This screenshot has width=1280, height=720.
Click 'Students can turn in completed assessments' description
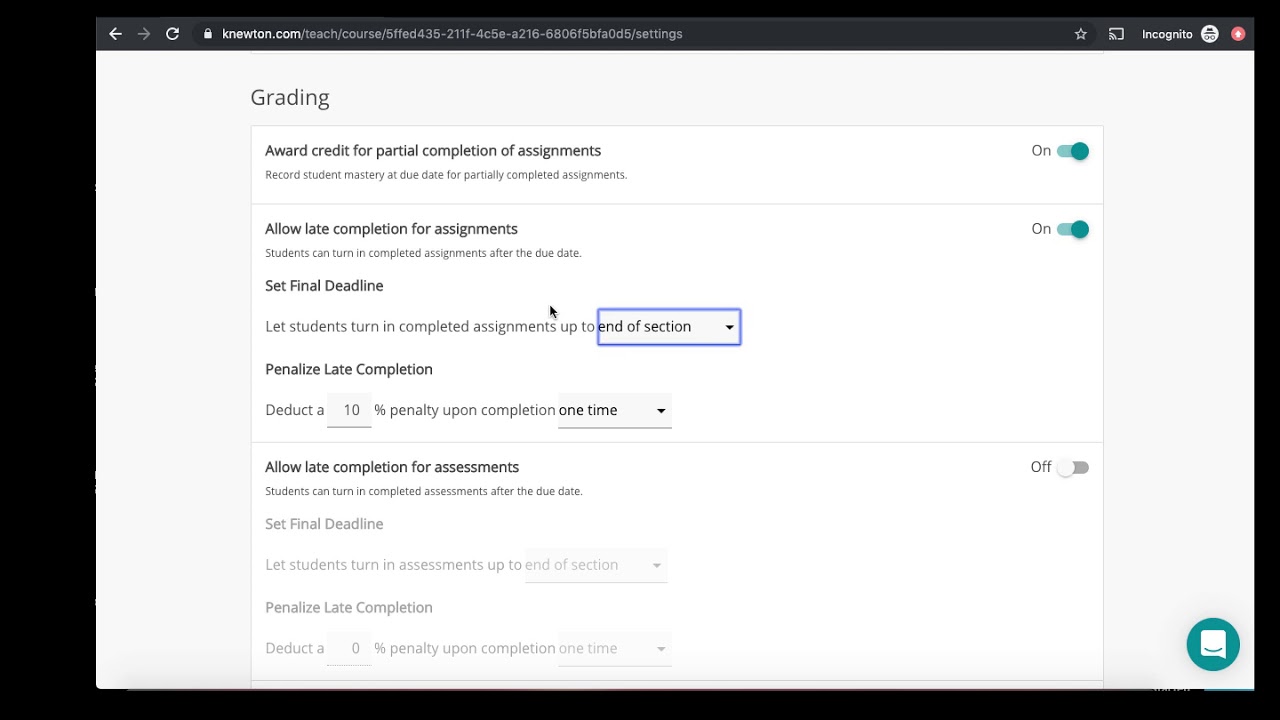(x=424, y=491)
